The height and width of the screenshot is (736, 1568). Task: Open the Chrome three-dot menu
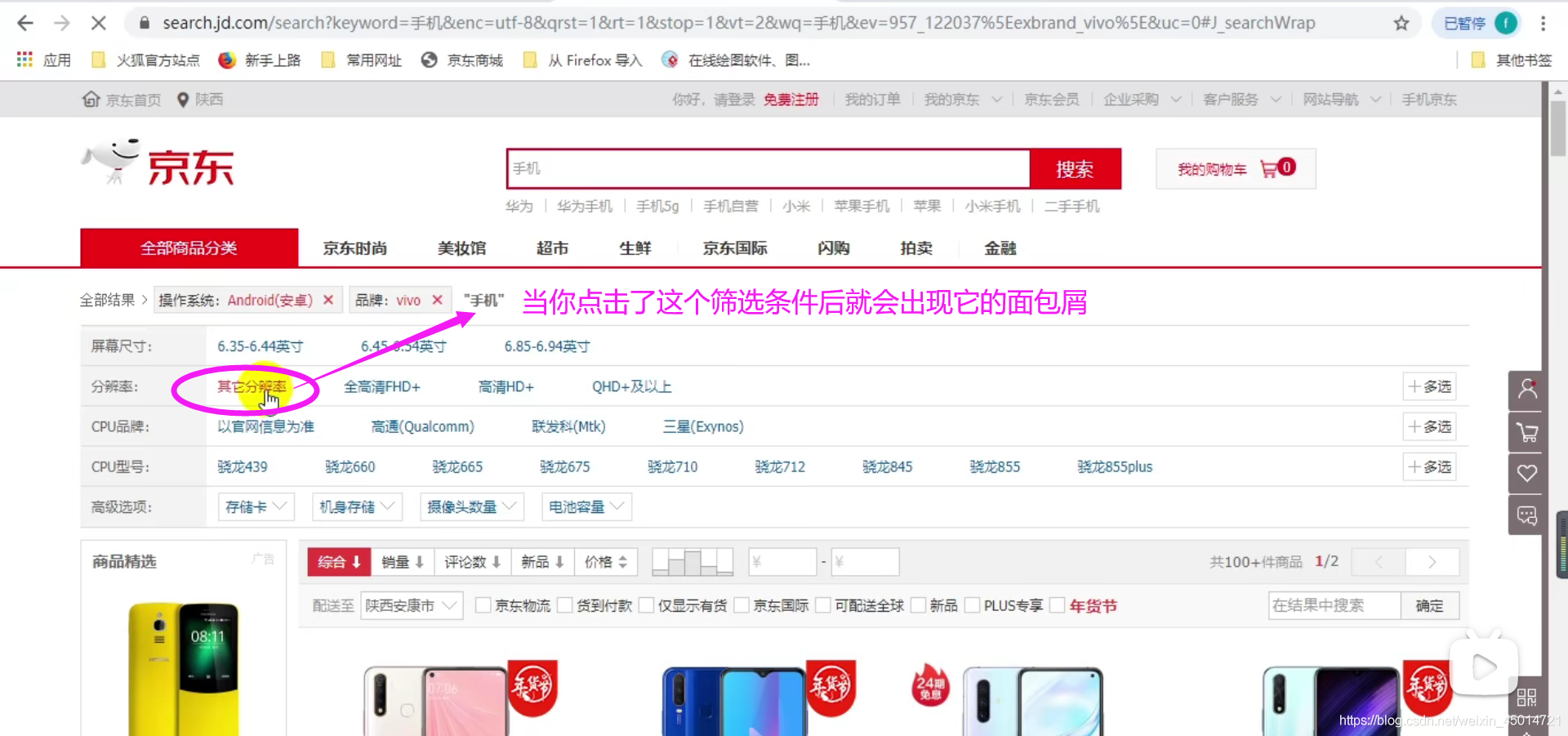pyautogui.click(x=1543, y=24)
